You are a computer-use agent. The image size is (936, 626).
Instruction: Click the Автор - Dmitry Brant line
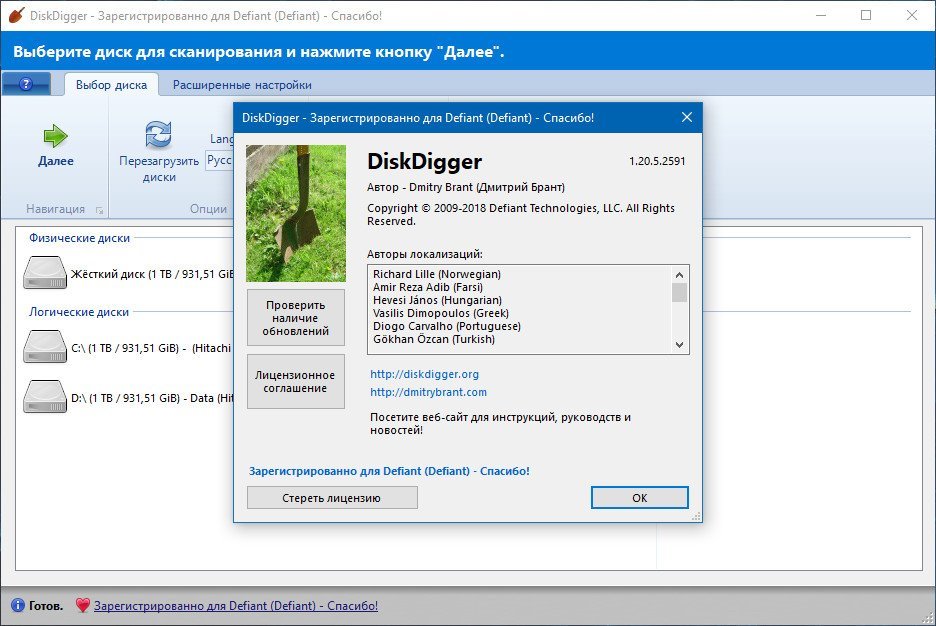tap(466, 187)
